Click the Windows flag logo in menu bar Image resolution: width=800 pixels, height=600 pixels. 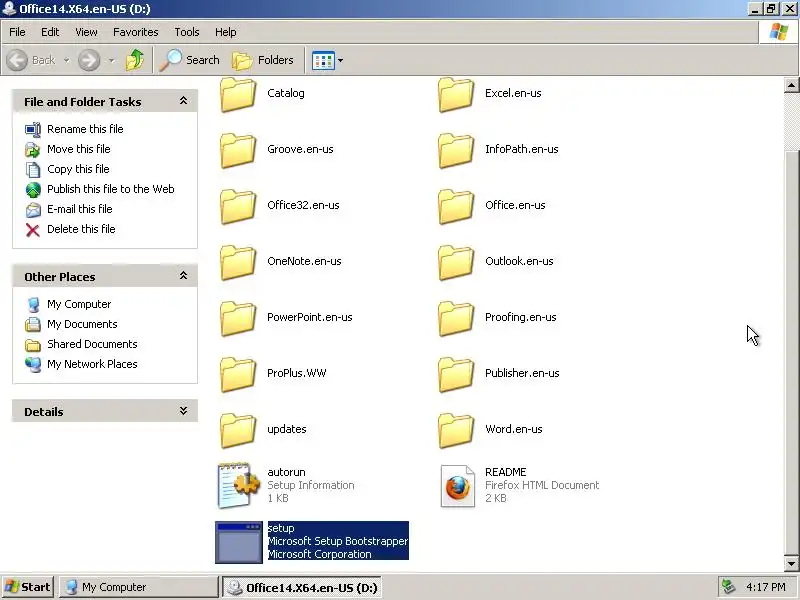tap(779, 32)
